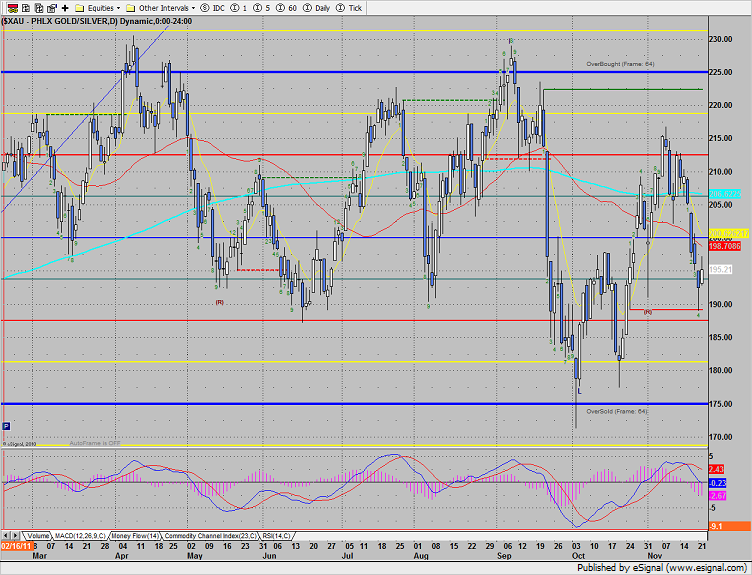752x575 pixels.
Task: Open the Equities folder dropdown
Action: pos(98,8)
